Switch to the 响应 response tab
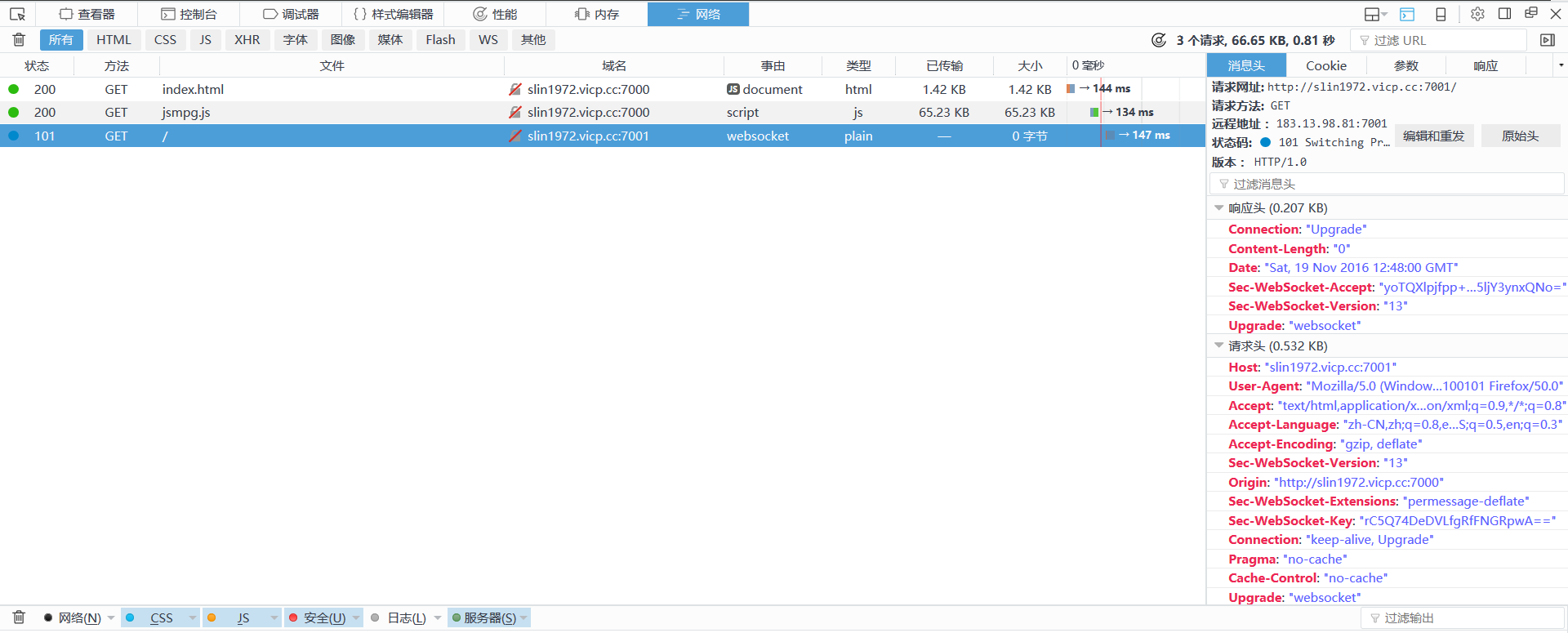1568x633 pixels. click(x=1486, y=65)
